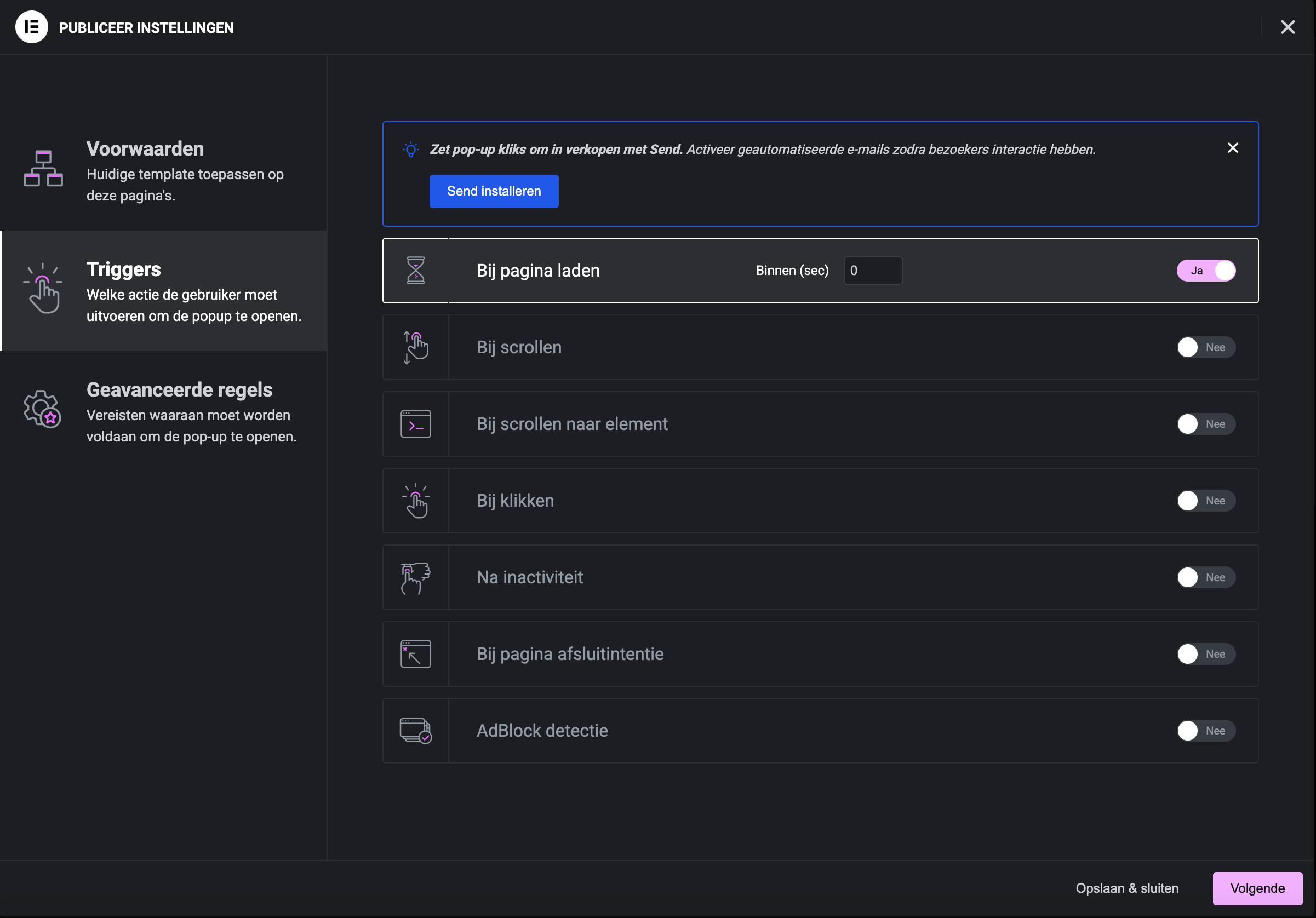Screen dimensions: 1316x918
Task: Click the hourglass page load icon
Action: pos(415,271)
